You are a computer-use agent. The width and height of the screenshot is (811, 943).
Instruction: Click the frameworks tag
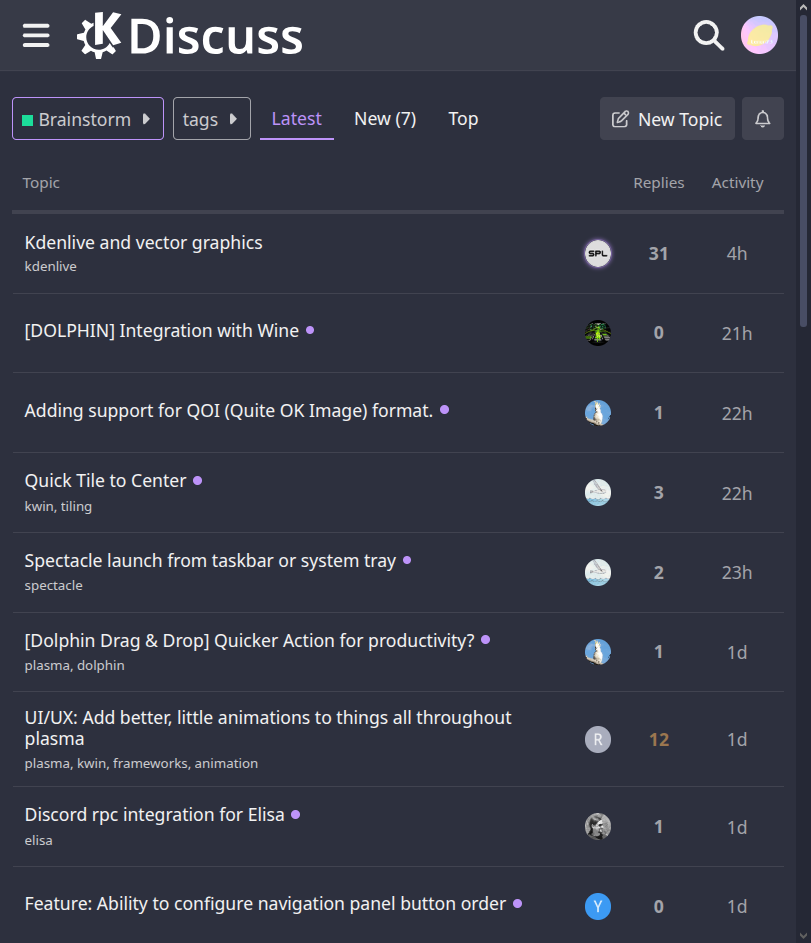pyautogui.click(x=150, y=763)
